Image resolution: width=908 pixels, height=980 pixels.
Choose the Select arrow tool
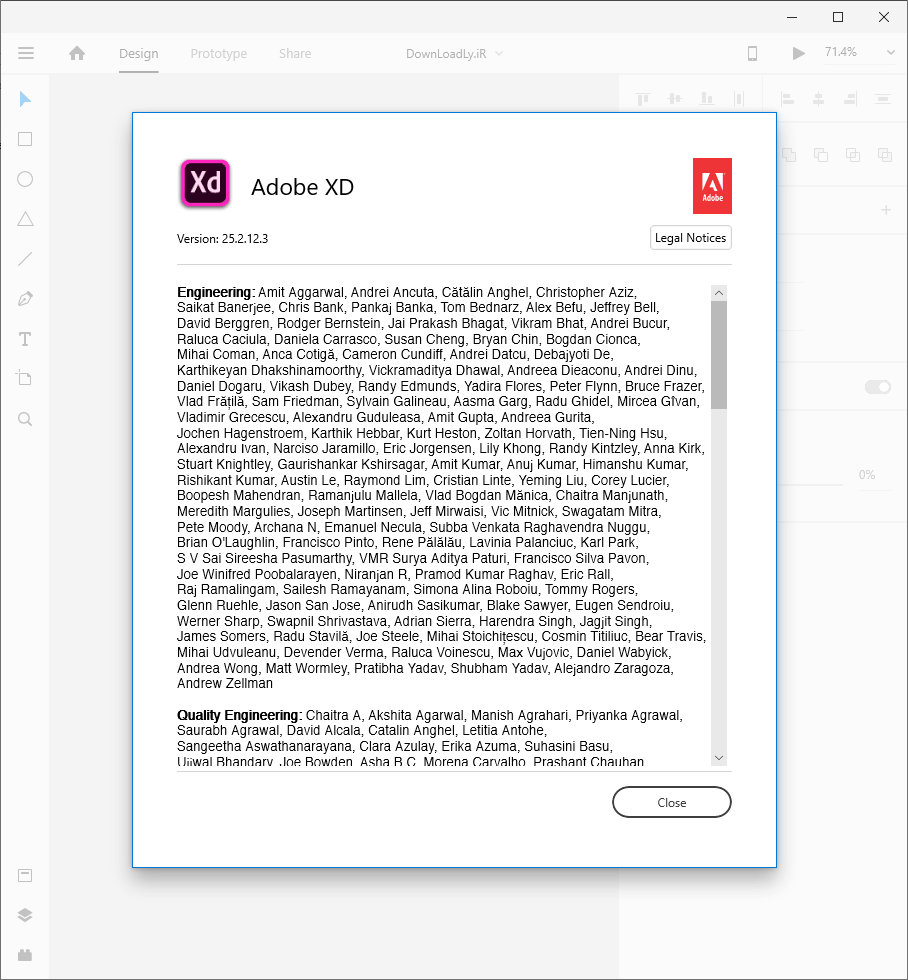(25, 99)
